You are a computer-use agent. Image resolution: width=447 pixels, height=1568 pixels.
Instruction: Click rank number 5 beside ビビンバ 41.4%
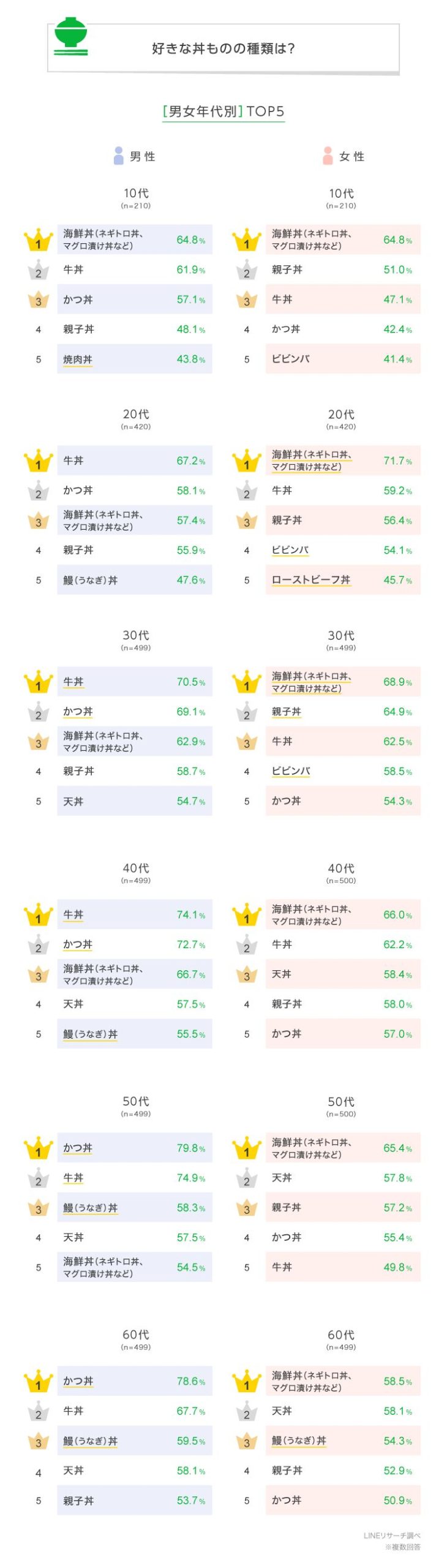tap(247, 360)
